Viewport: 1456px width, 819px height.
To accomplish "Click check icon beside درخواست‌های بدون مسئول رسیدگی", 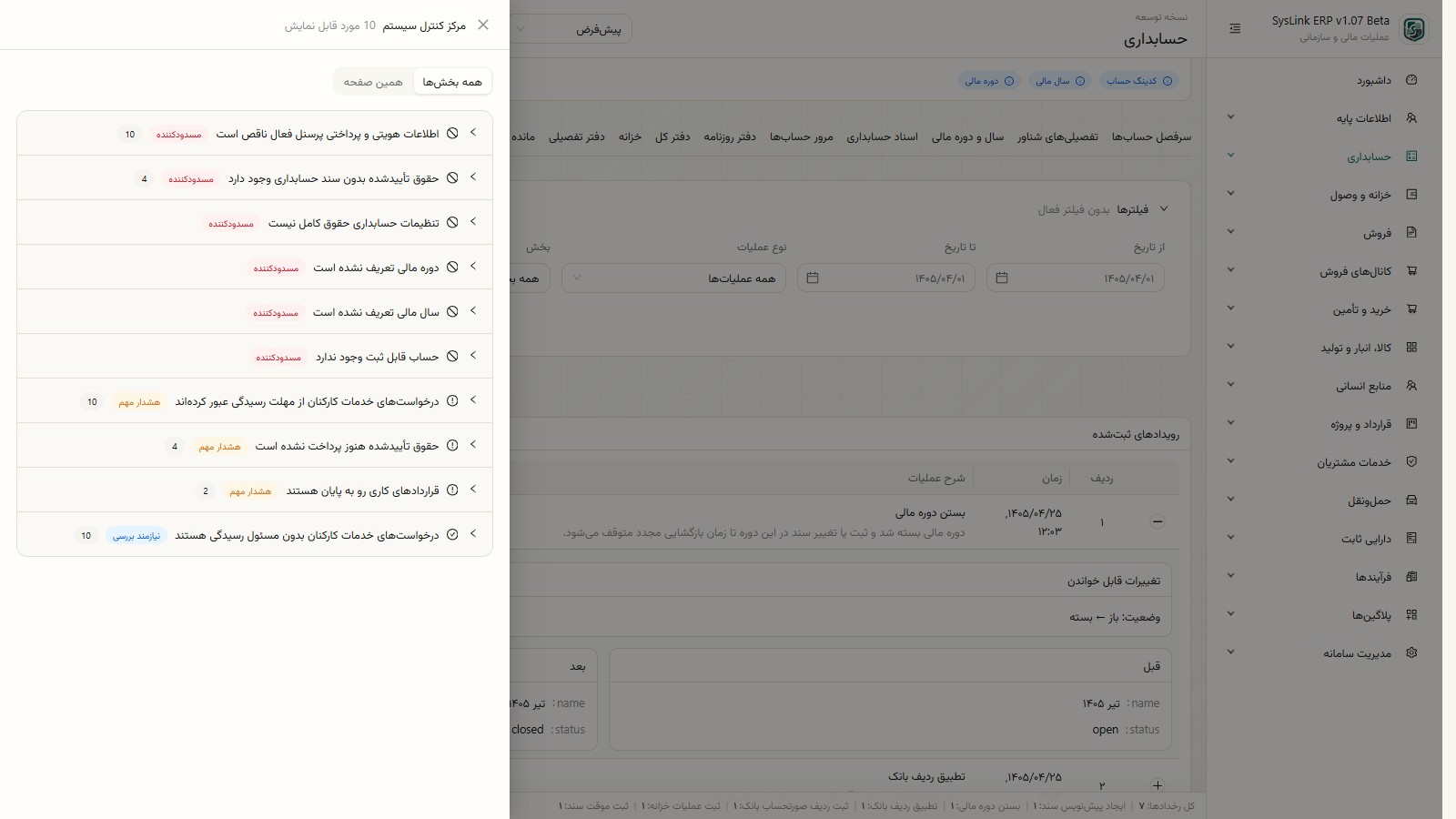I will (452, 535).
